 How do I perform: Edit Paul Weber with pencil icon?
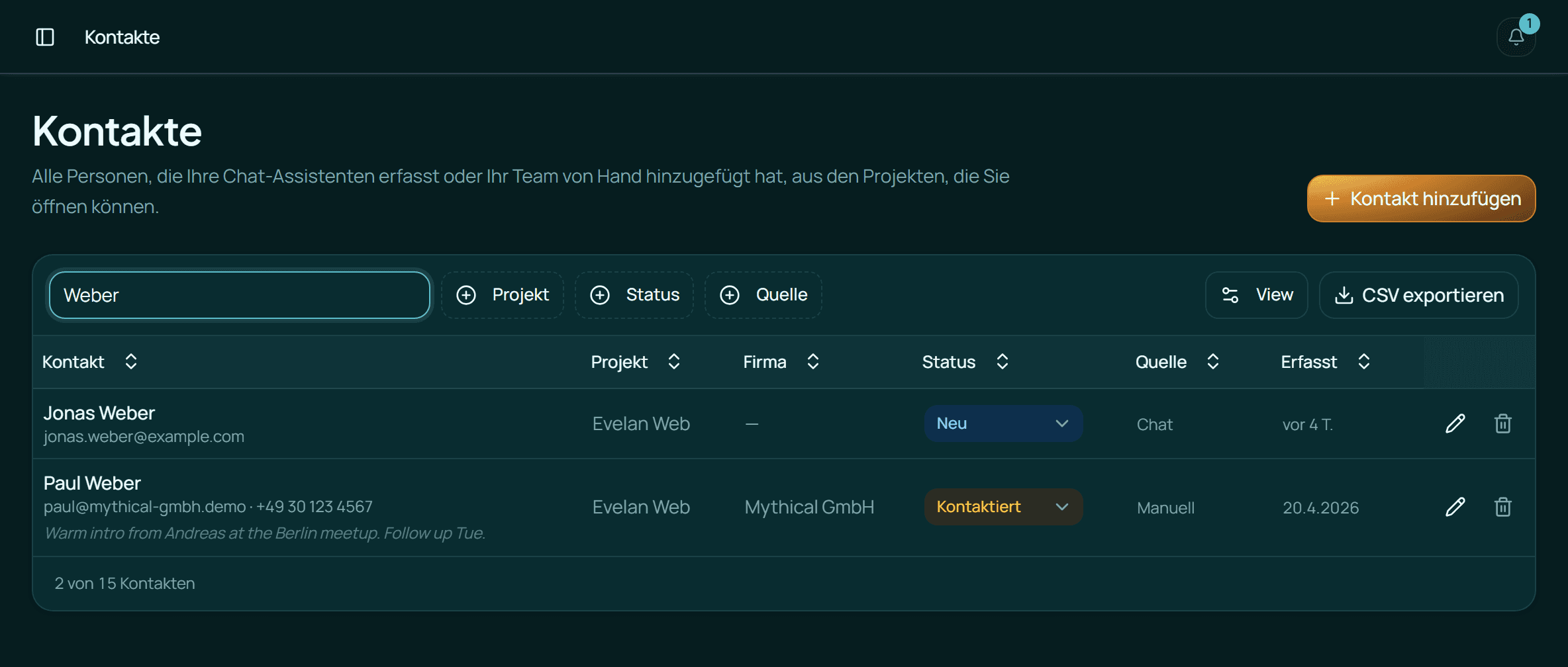[x=1455, y=507]
